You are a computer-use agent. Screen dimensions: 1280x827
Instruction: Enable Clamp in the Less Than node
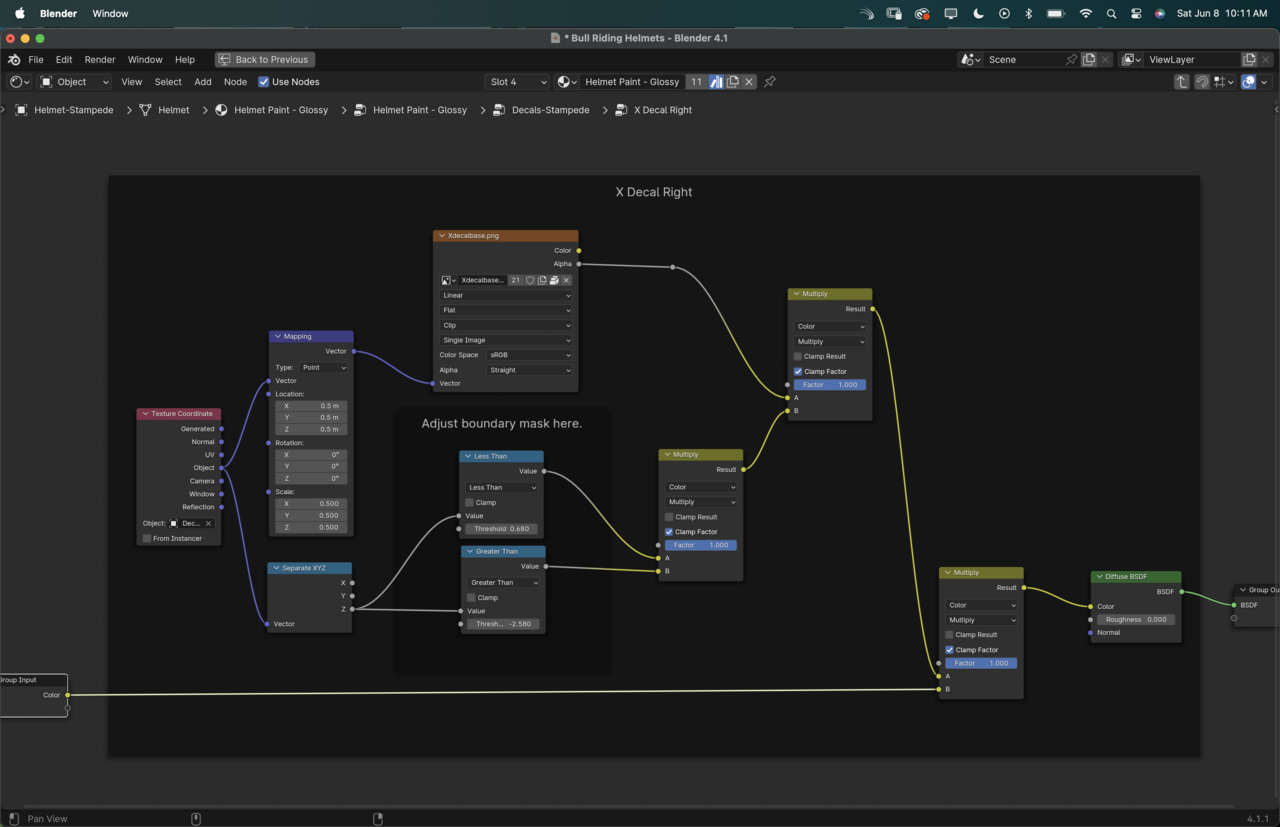pyautogui.click(x=470, y=502)
